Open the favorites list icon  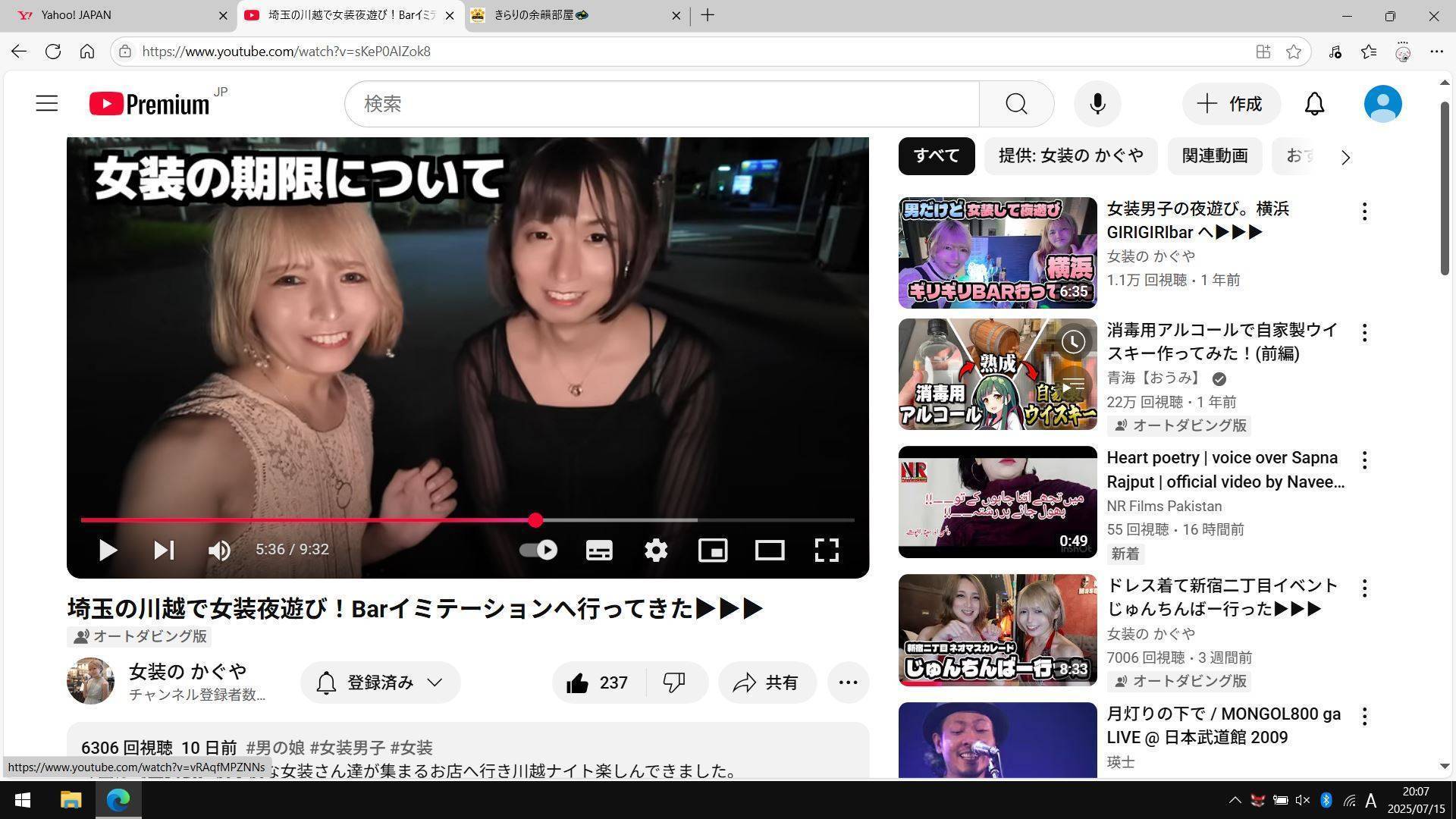(1369, 52)
